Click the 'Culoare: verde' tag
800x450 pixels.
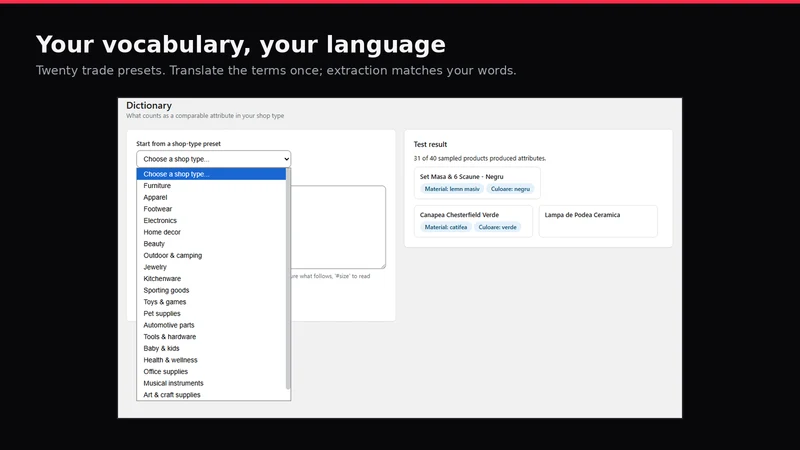(497, 227)
